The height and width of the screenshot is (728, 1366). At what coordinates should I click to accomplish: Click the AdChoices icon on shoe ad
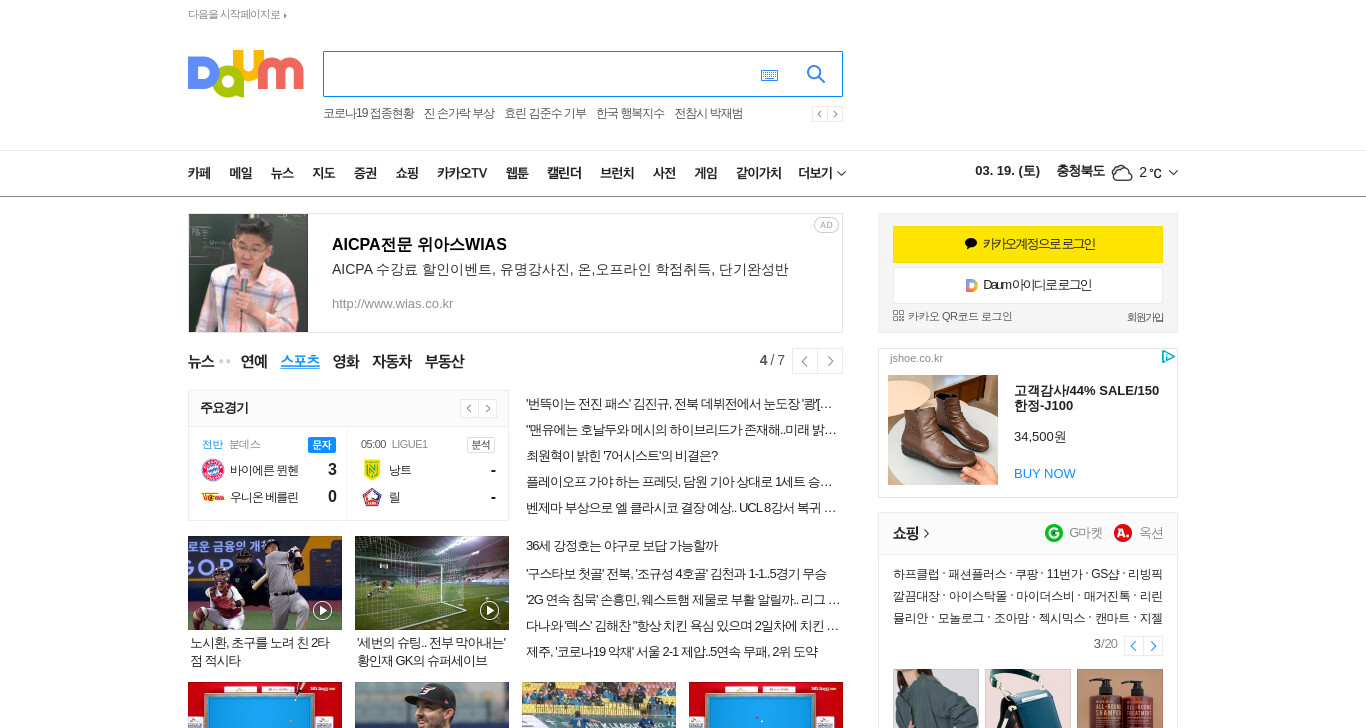point(1168,357)
